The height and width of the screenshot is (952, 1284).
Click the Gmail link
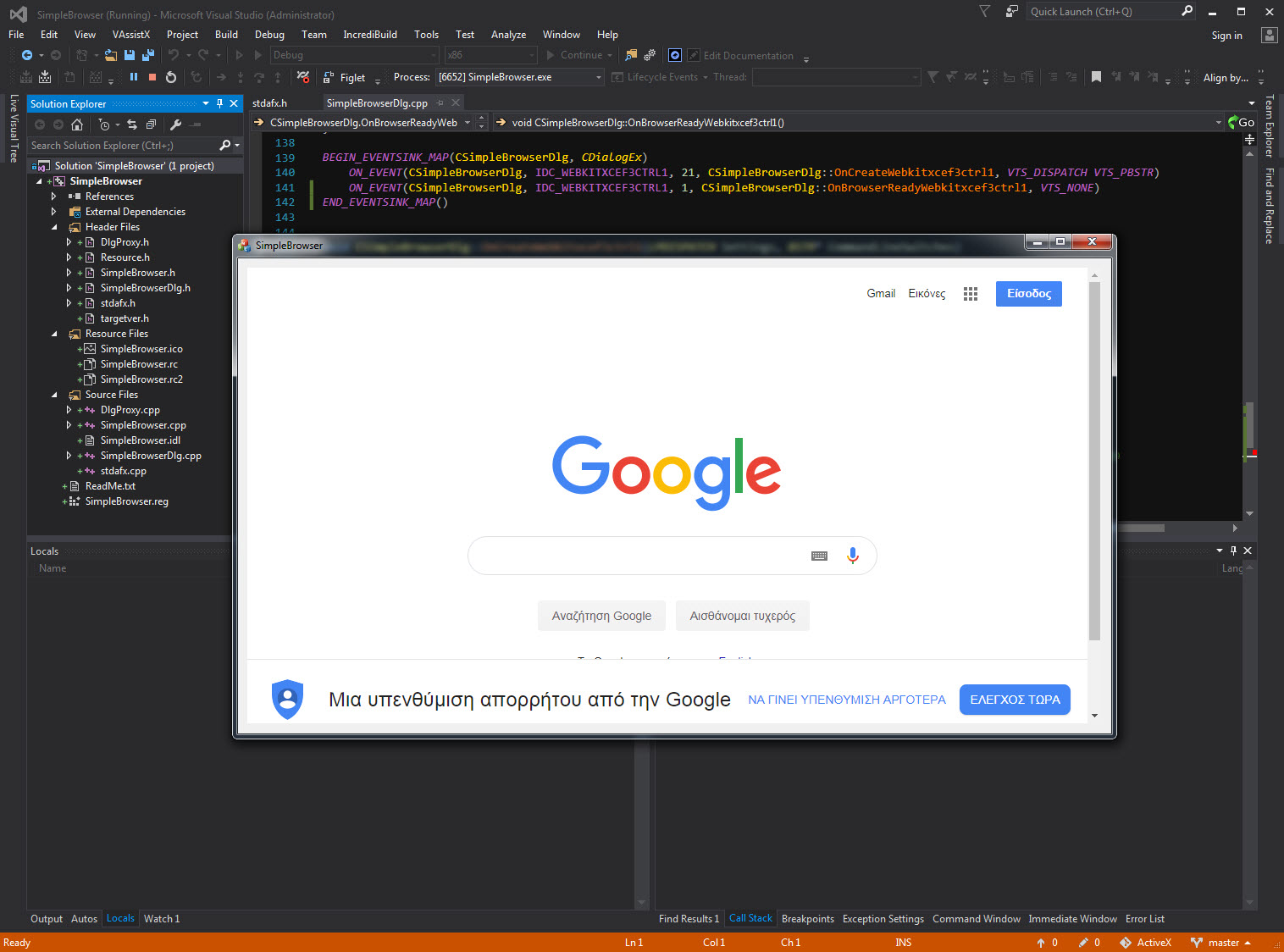pos(881,294)
